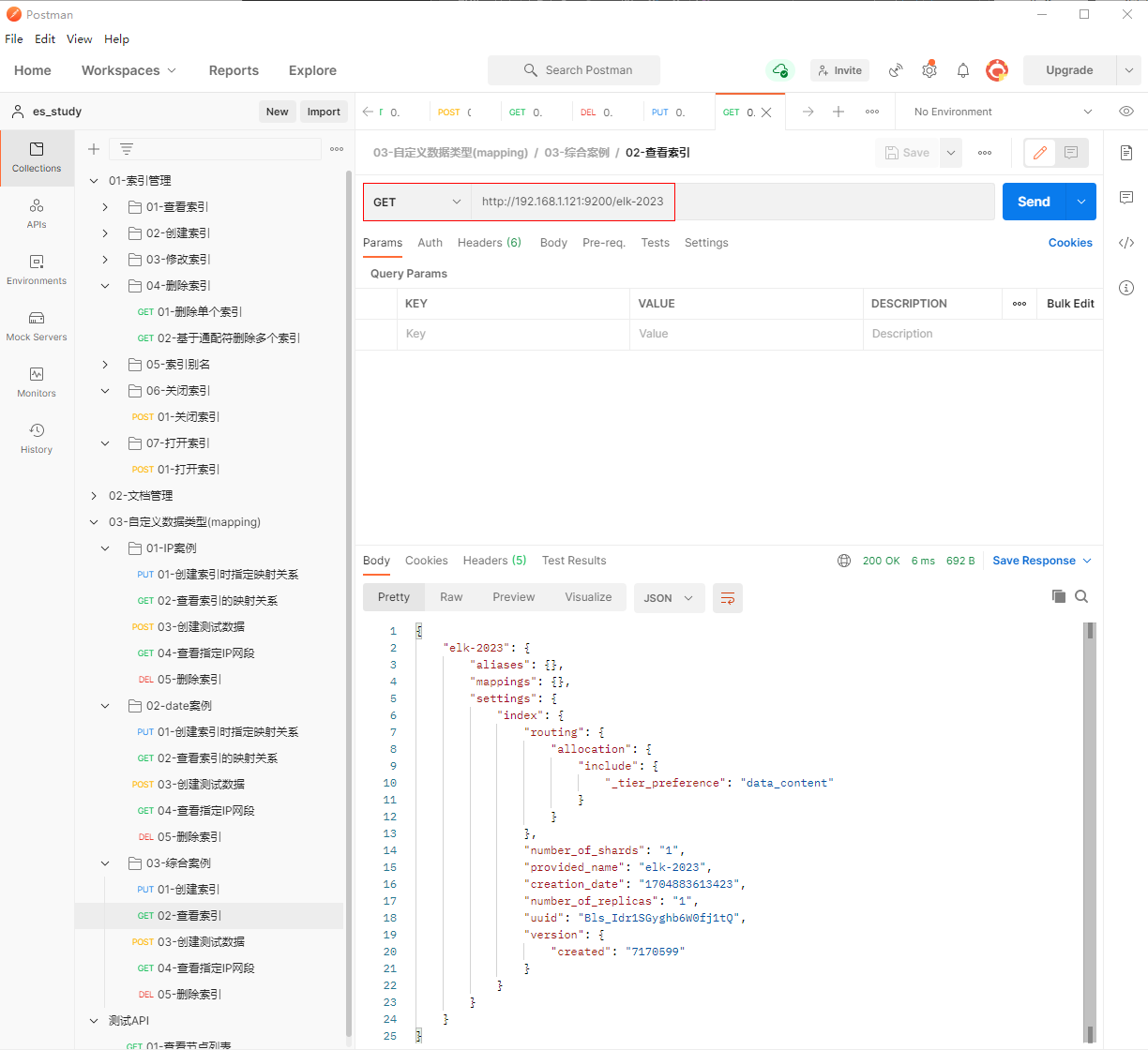Click the settings gear icon in header
This screenshot has height=1050, width=1148.
point(929,70)
